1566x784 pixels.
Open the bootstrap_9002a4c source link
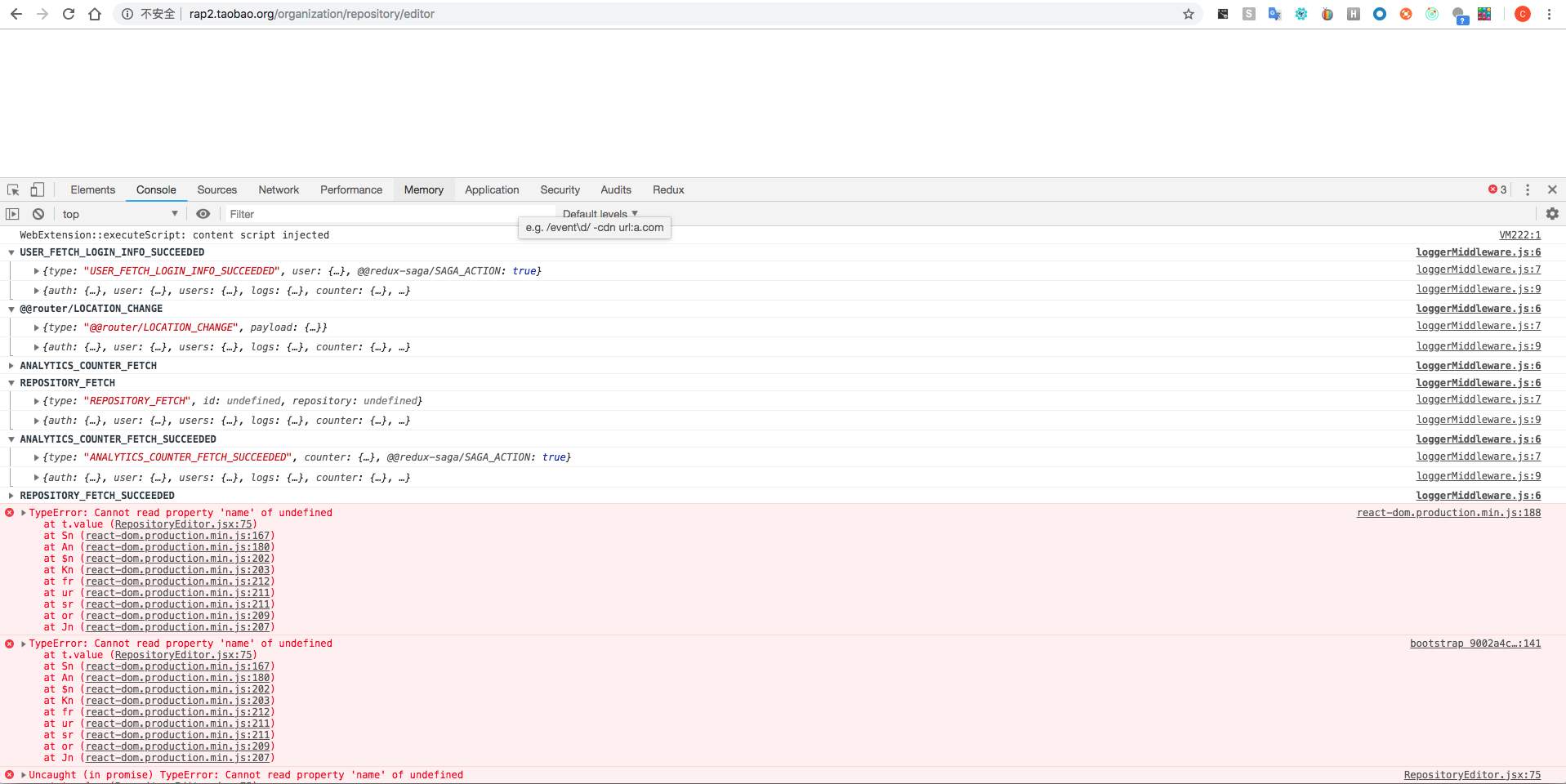point(1475,644)
